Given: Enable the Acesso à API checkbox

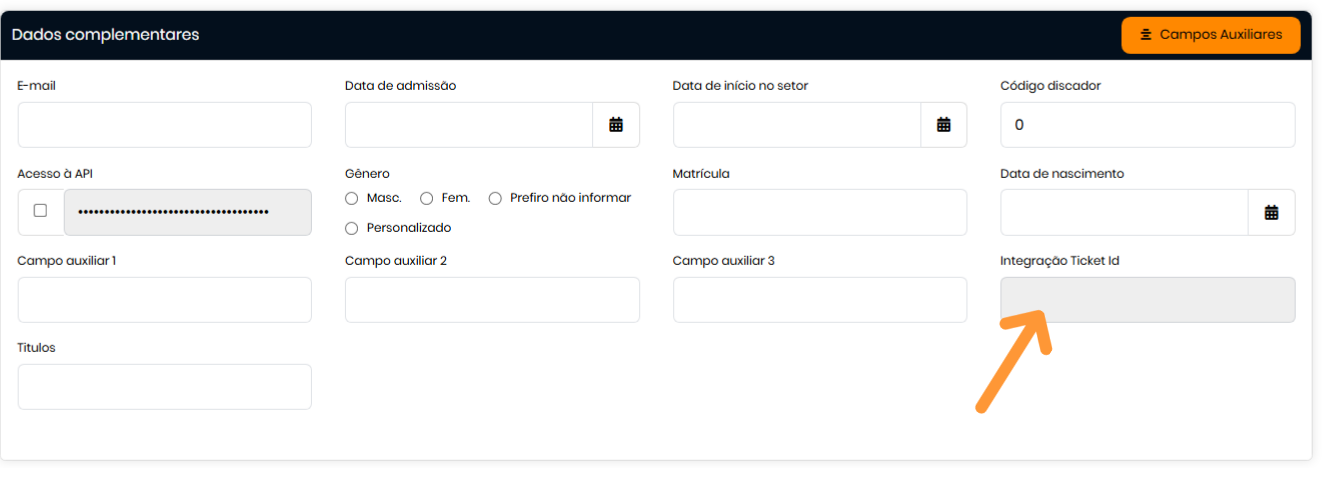Looking at the screenshot, I should click(40, 211).
